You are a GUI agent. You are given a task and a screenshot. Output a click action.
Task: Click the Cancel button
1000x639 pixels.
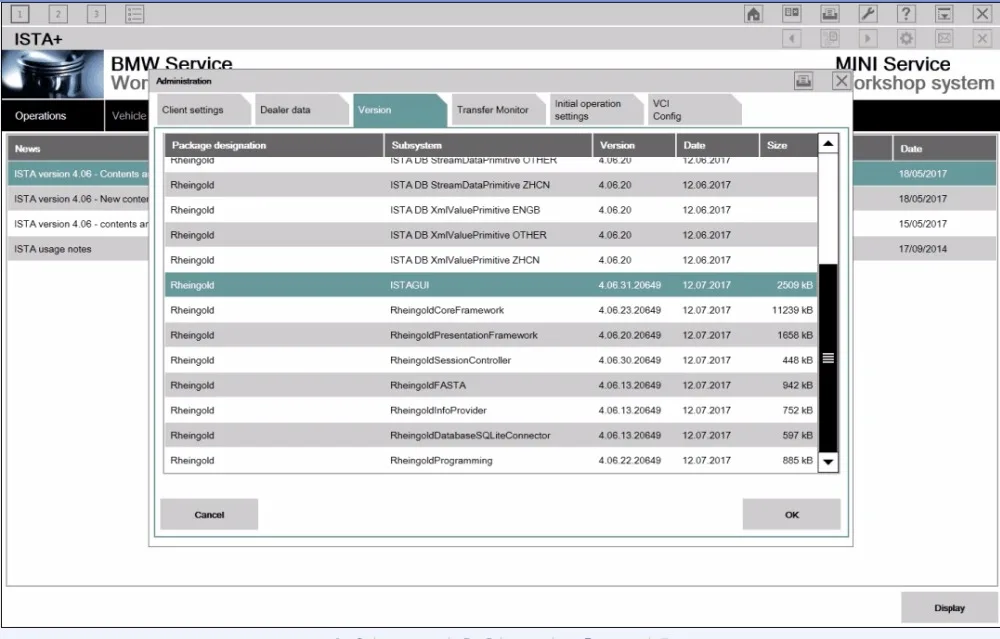coord(209,515)
